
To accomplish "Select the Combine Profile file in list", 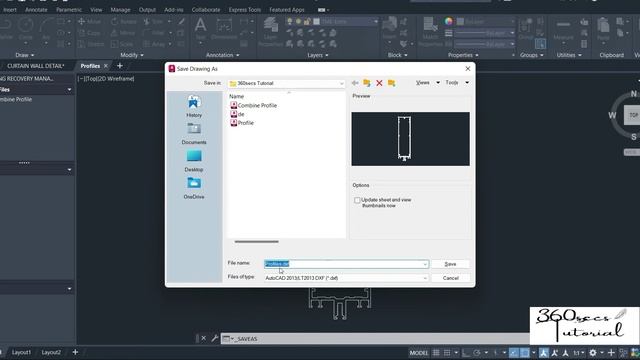I will [x=253, y=105].
